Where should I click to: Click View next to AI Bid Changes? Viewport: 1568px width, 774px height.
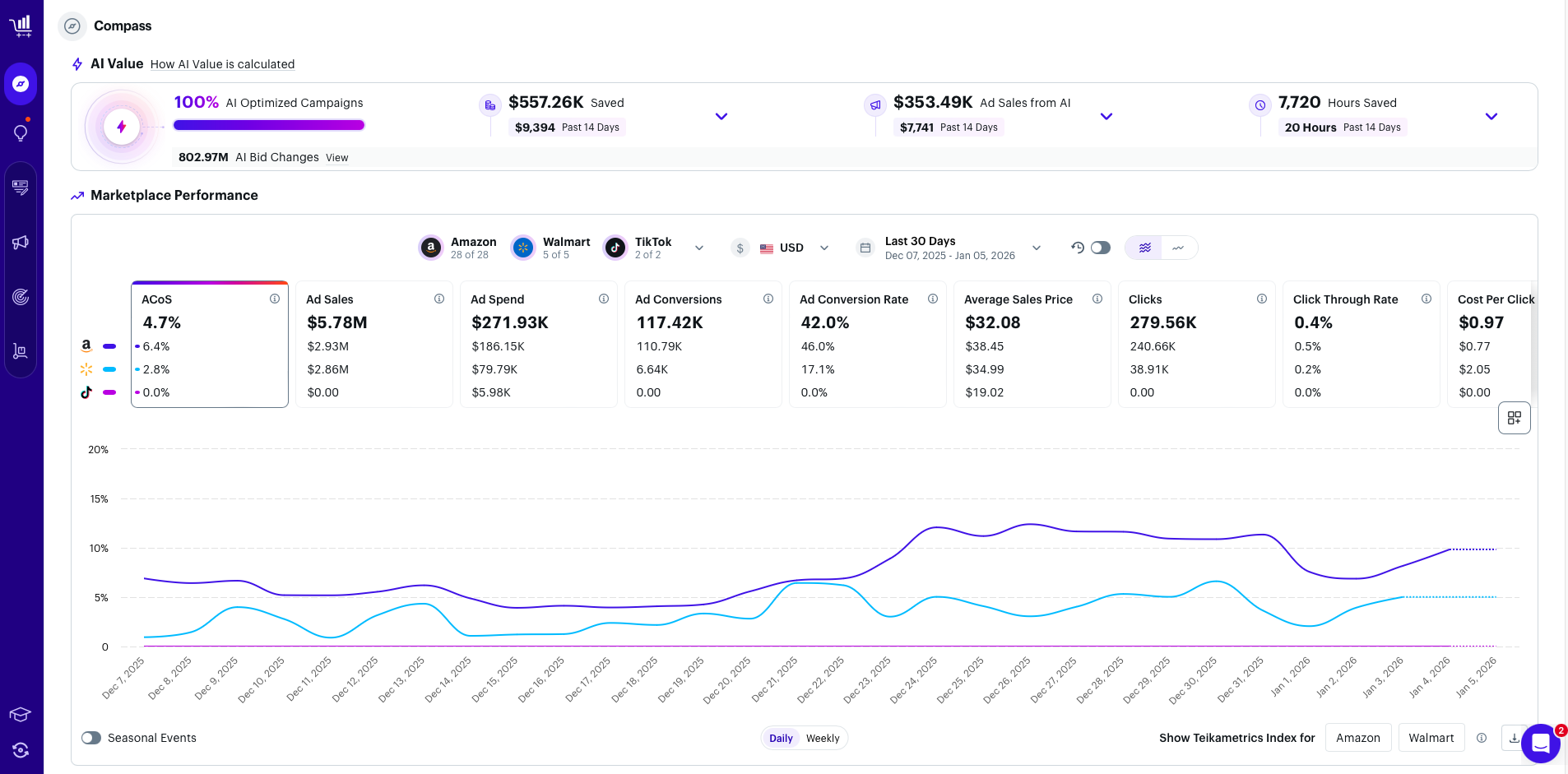336,158
